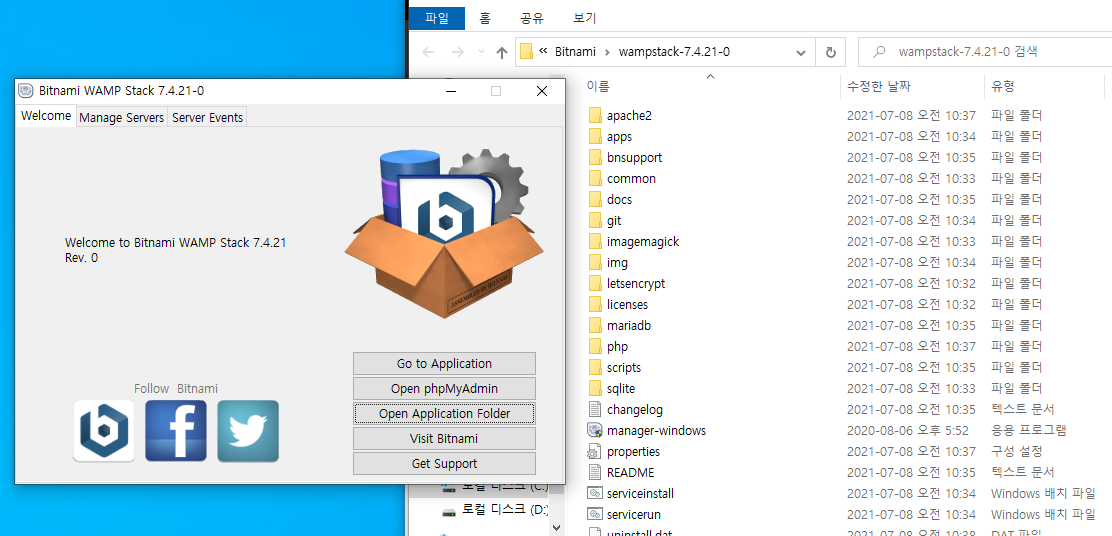Click the Visit Bitnami button

[445, 439]
